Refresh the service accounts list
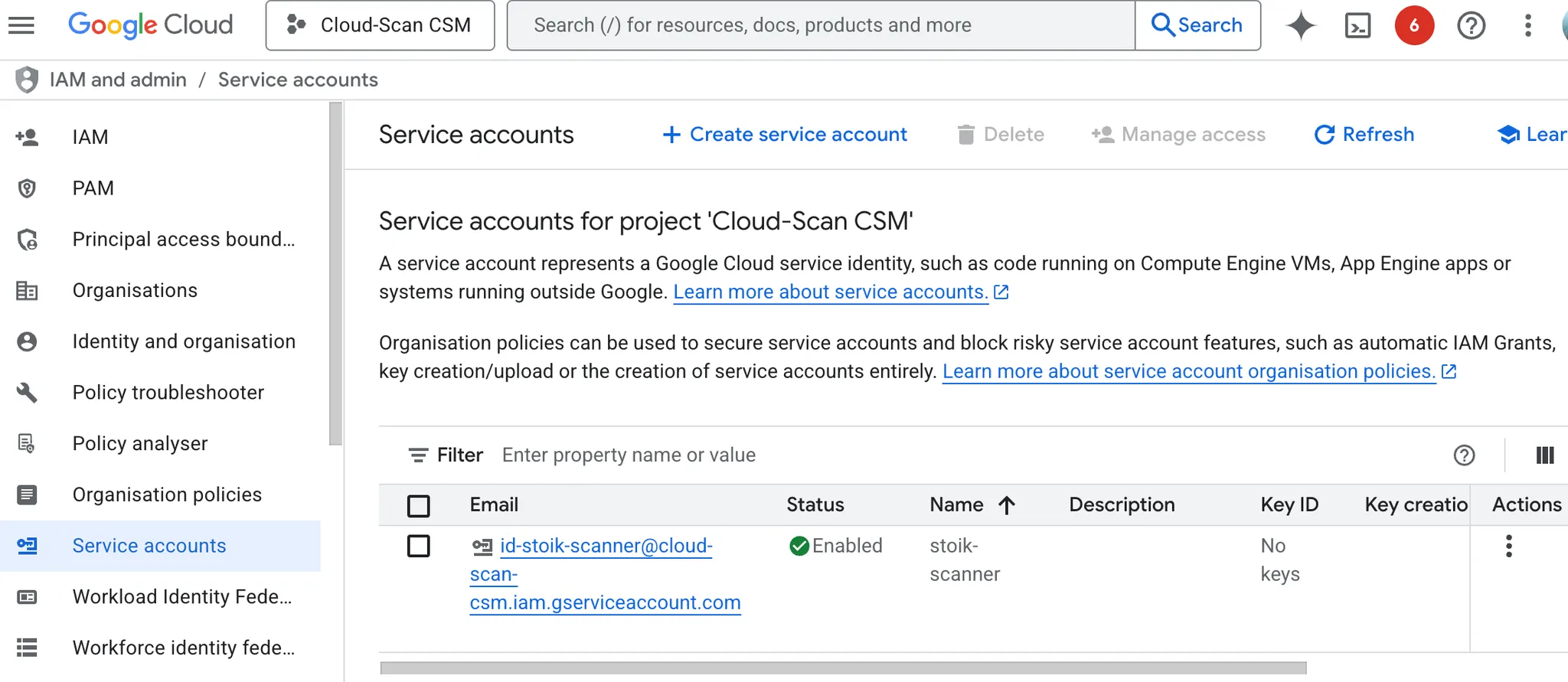The height and width of the screenshot is (682, 1568). (1364, 135)
